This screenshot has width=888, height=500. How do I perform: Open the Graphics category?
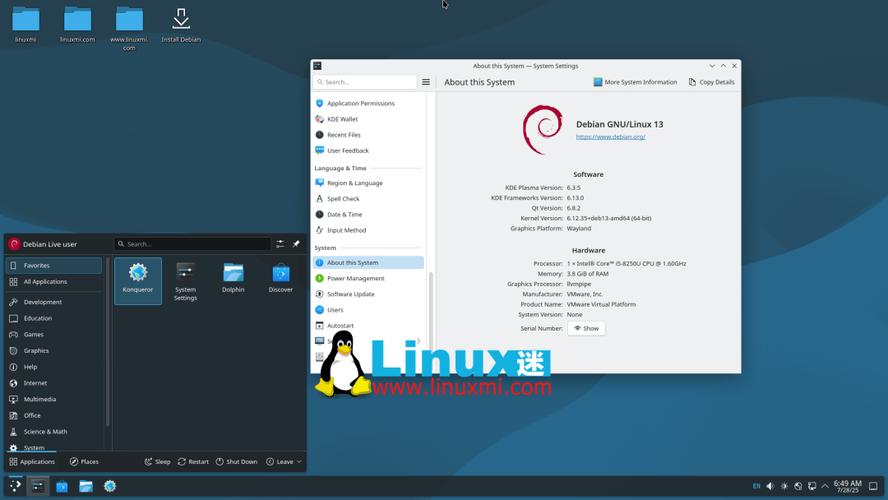(54, 351)
